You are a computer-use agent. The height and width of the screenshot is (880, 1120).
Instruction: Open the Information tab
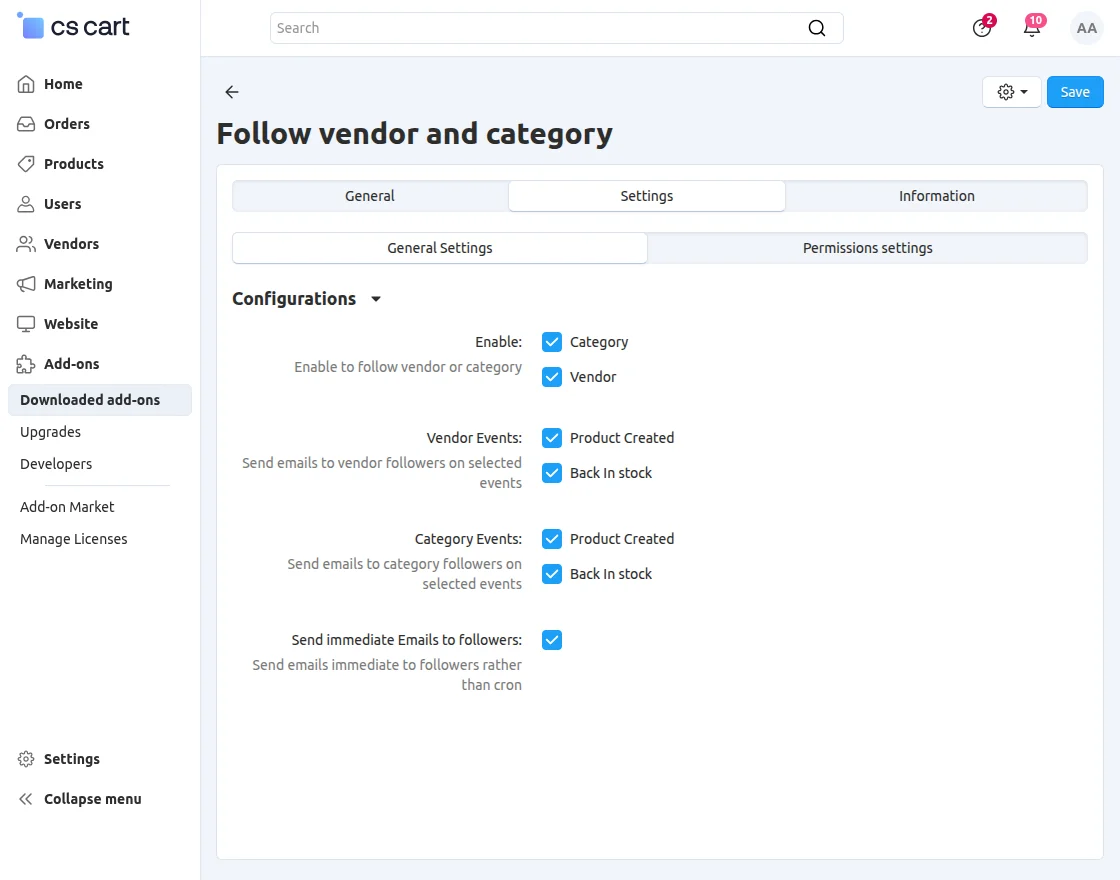[936, 196]
